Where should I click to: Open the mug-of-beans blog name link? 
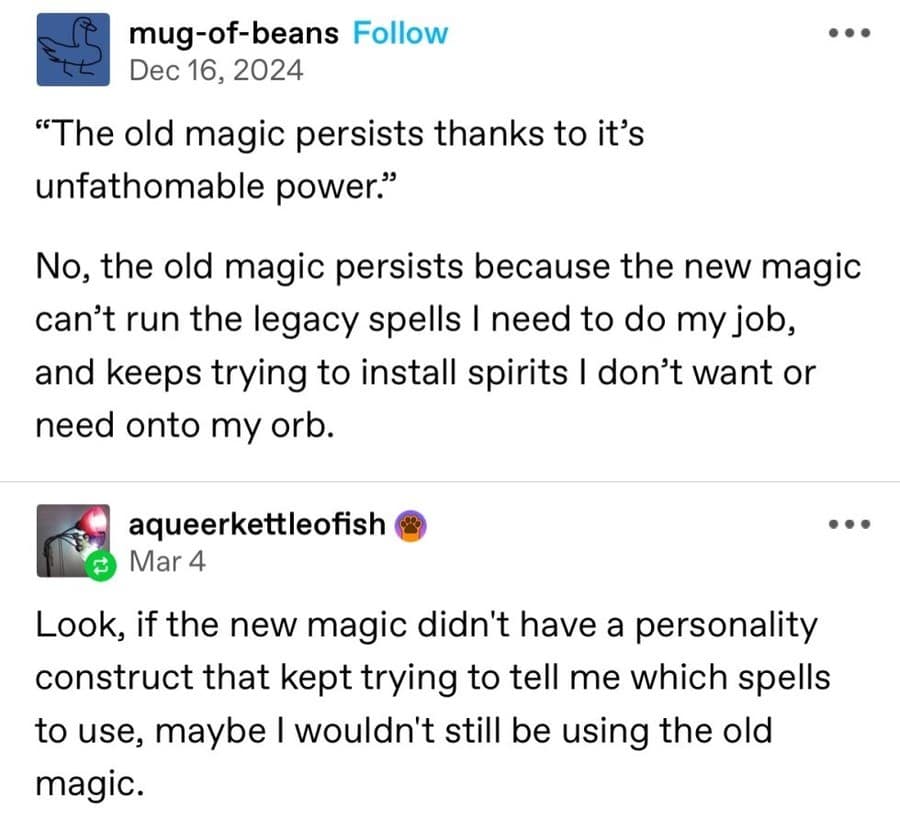click(x=235, y=33)
